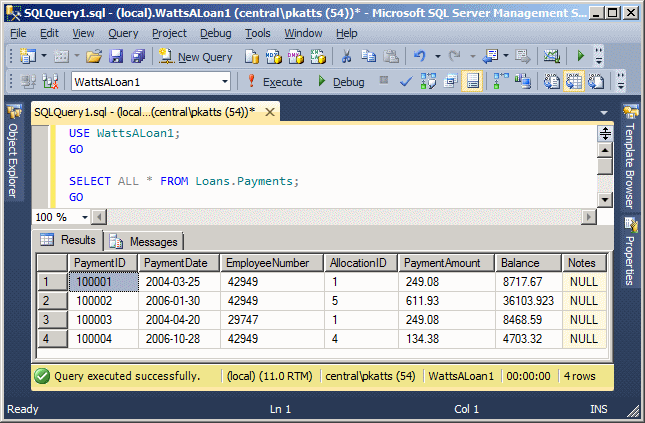Open the active documents list dropdown
Image resolution: width=645 pixels, height=423 pixels.
pyautogui.click(x=604, y=112)
